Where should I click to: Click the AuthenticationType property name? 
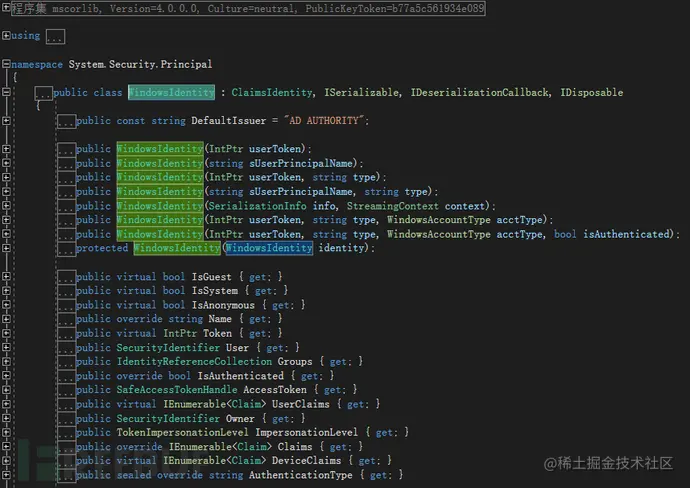tap(301, 475)
